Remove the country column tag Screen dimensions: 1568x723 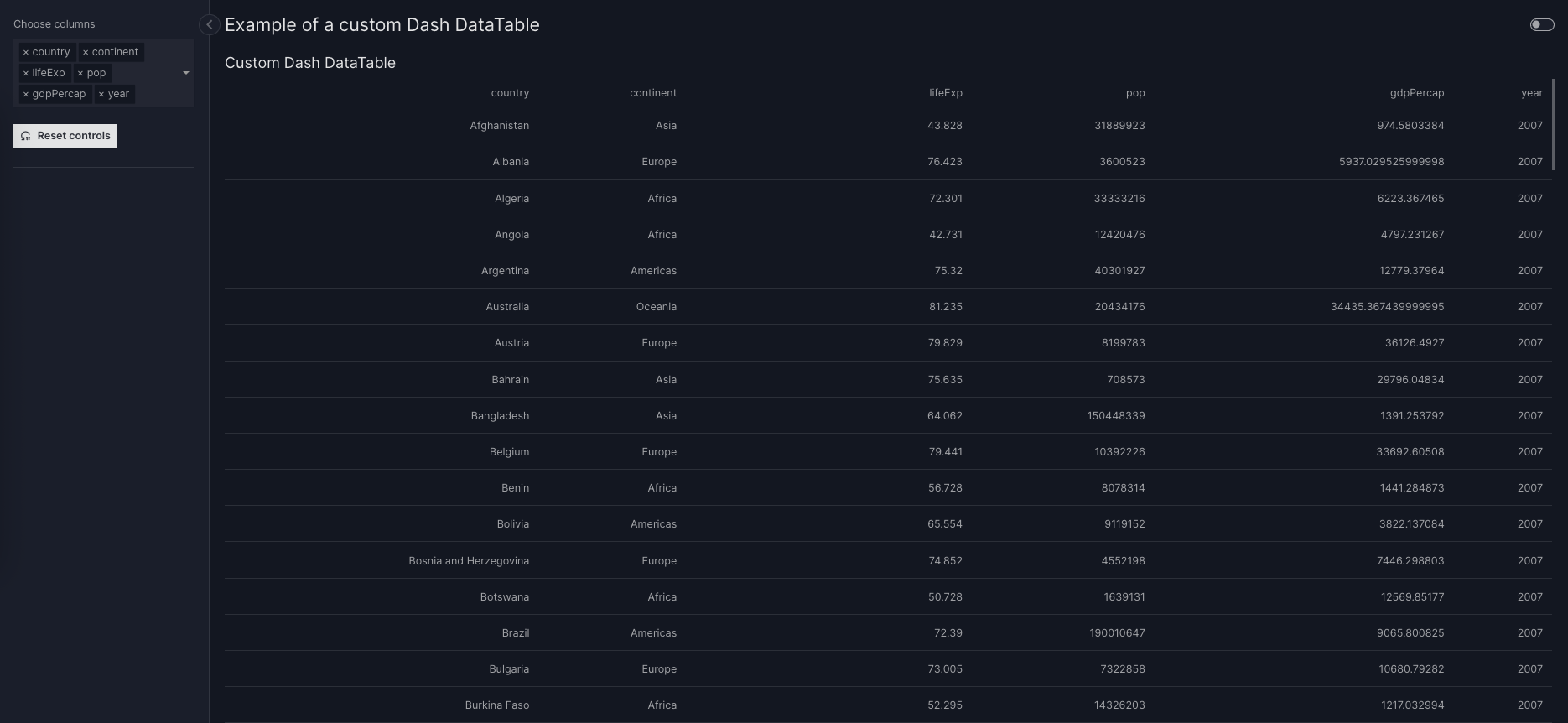pos(26,52)
